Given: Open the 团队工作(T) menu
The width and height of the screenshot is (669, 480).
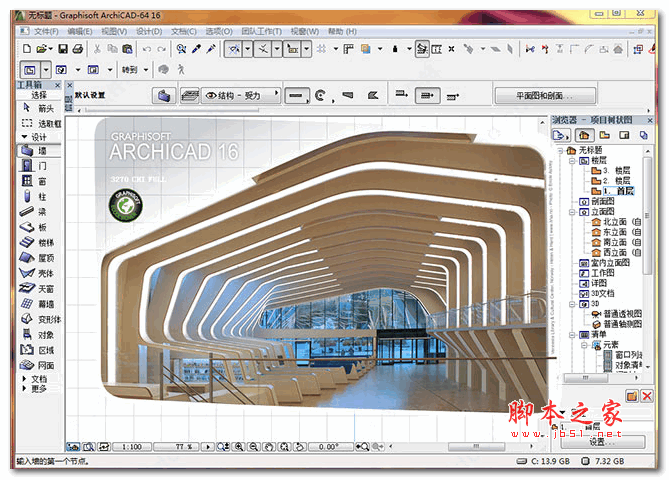Looking at the screenshot, I should pos(262,32).
